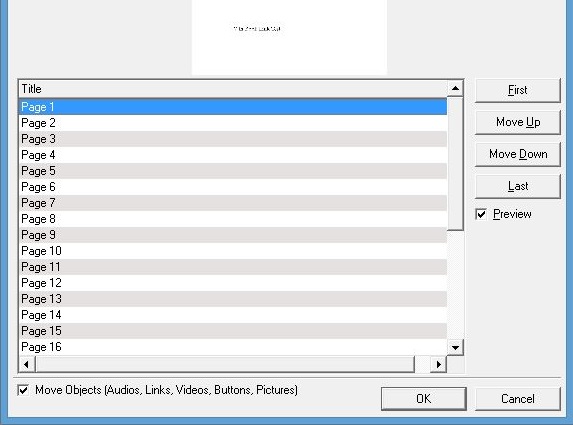
Task: Select Page 10 in the list
Action: click(x=233, y=251)
